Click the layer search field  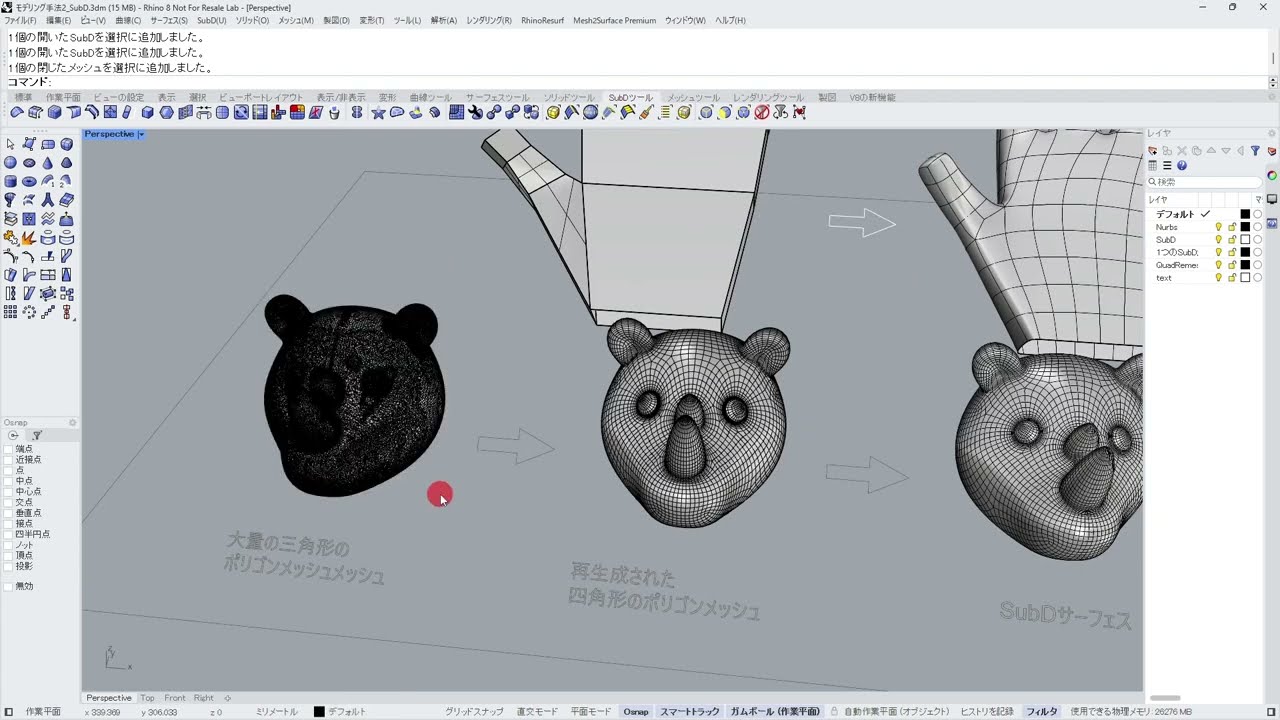click(x=1205, y=182)
